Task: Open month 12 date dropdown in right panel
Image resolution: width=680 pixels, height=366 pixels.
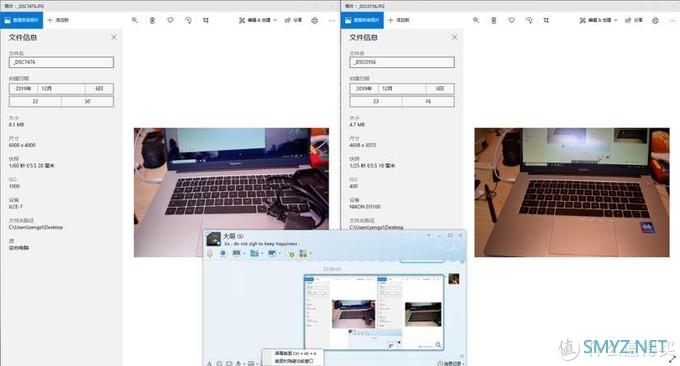Action: point(402,88)
